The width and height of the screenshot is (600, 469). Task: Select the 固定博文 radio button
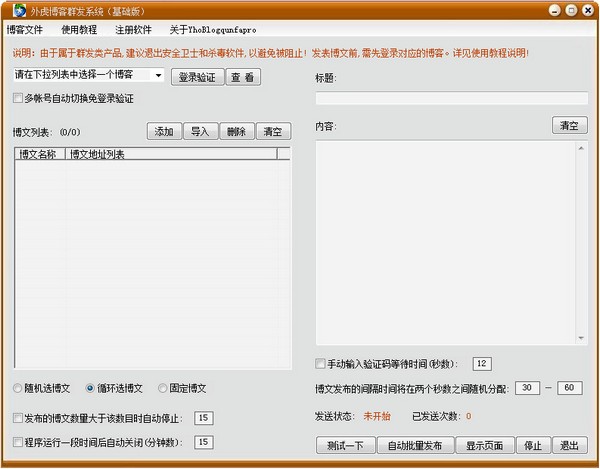(163, 388)
